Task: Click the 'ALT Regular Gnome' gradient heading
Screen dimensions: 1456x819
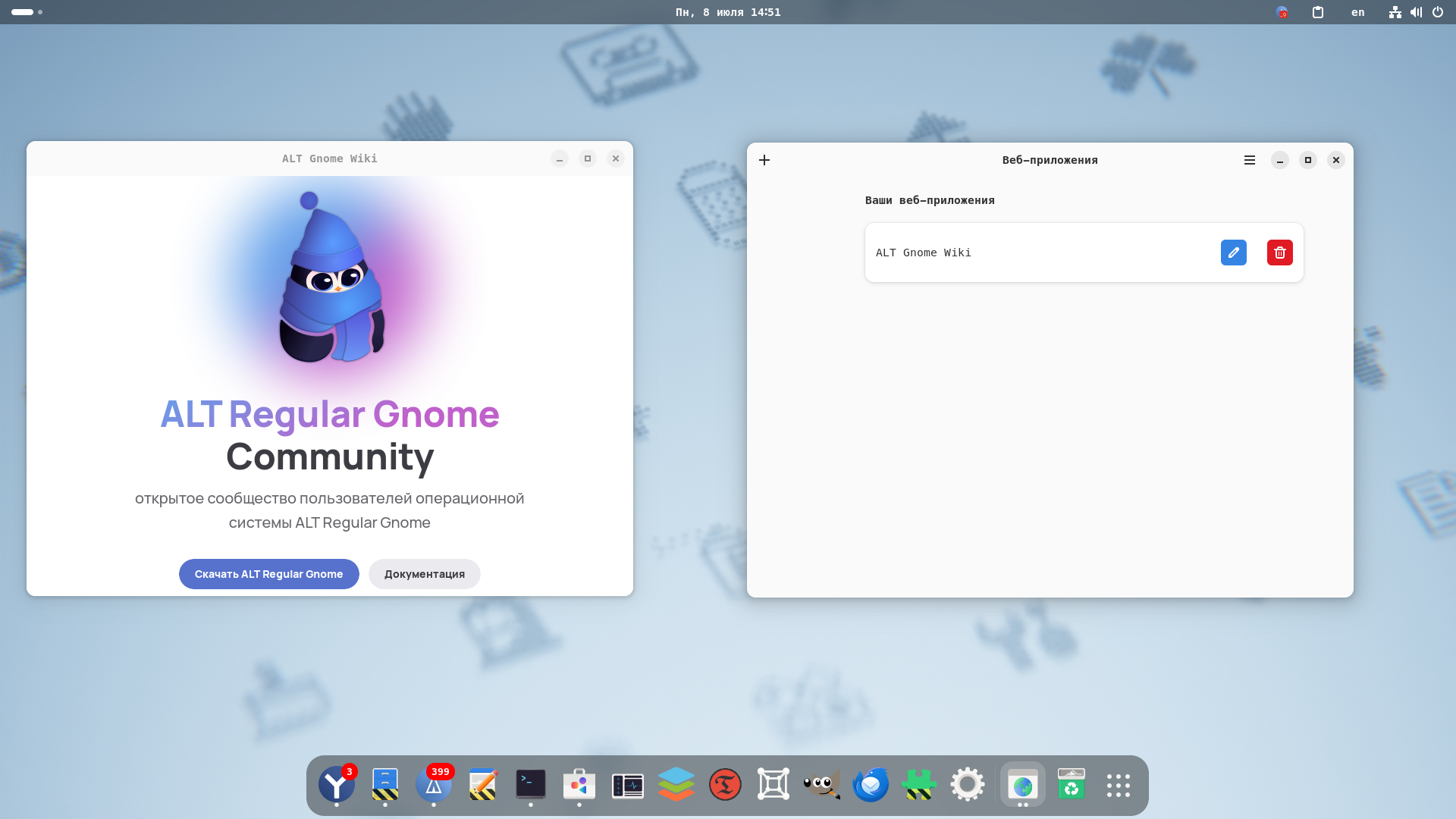Action: 330,414
